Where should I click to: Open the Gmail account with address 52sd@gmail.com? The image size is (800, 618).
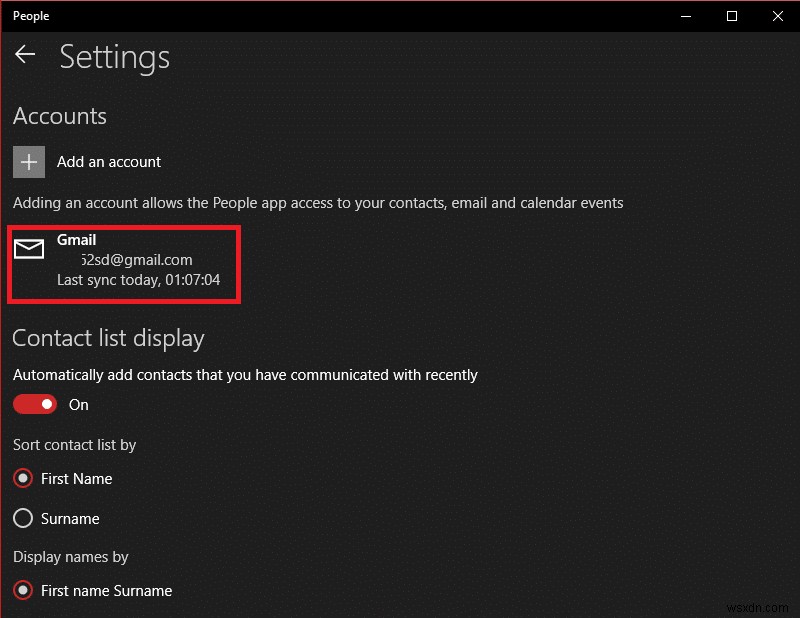pyautogui.click(x=124, y=264)
